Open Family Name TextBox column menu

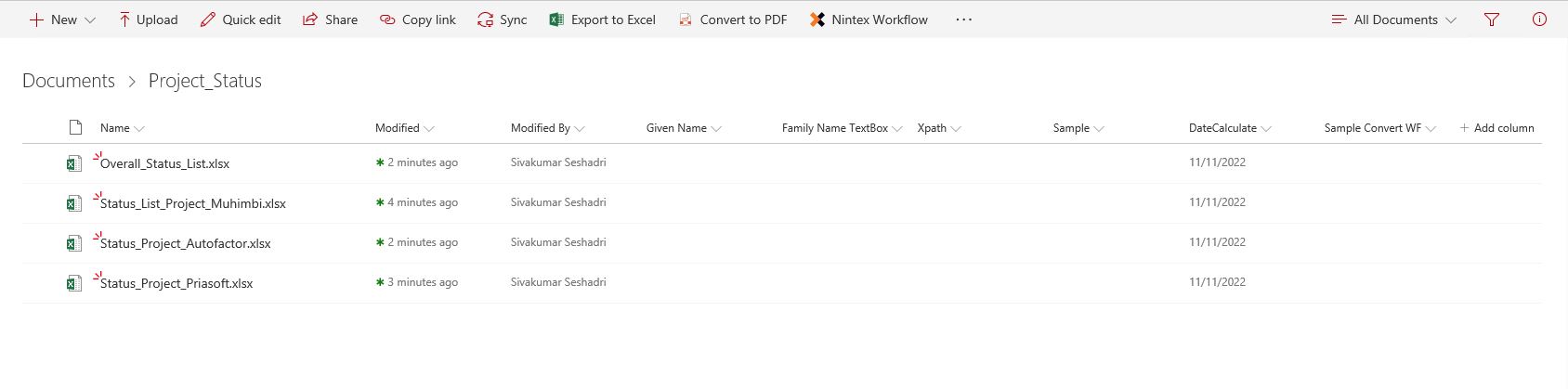pyautogui.click(x=843, y=128)
